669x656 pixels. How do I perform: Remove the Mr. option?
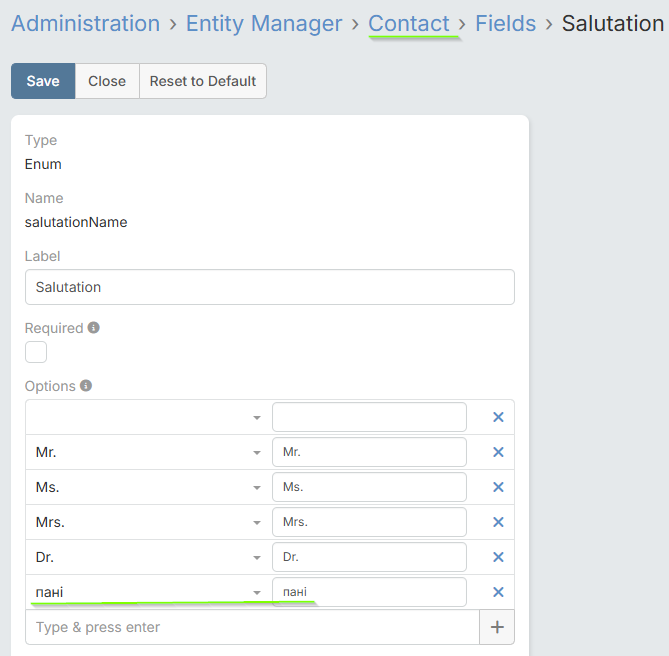click(x=498, y=452)
